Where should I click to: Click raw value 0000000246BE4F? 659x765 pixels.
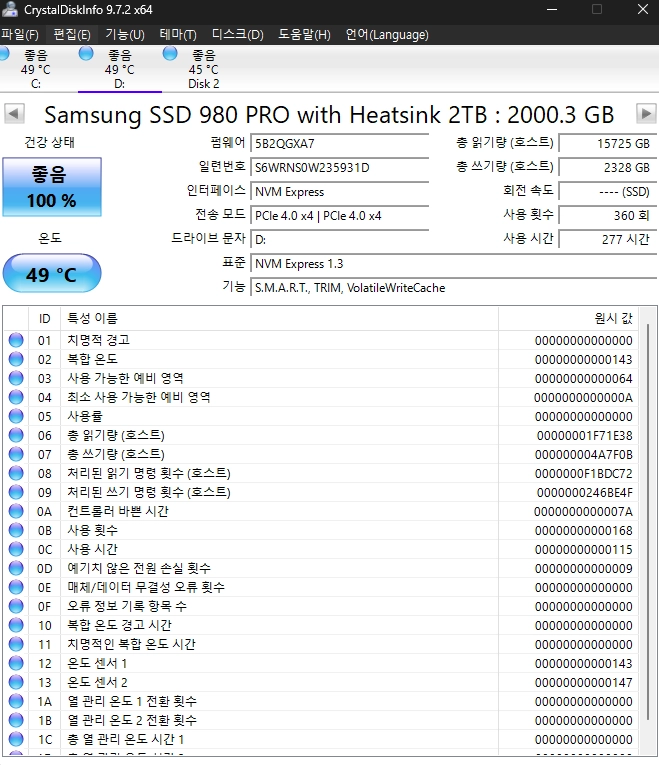584,493
